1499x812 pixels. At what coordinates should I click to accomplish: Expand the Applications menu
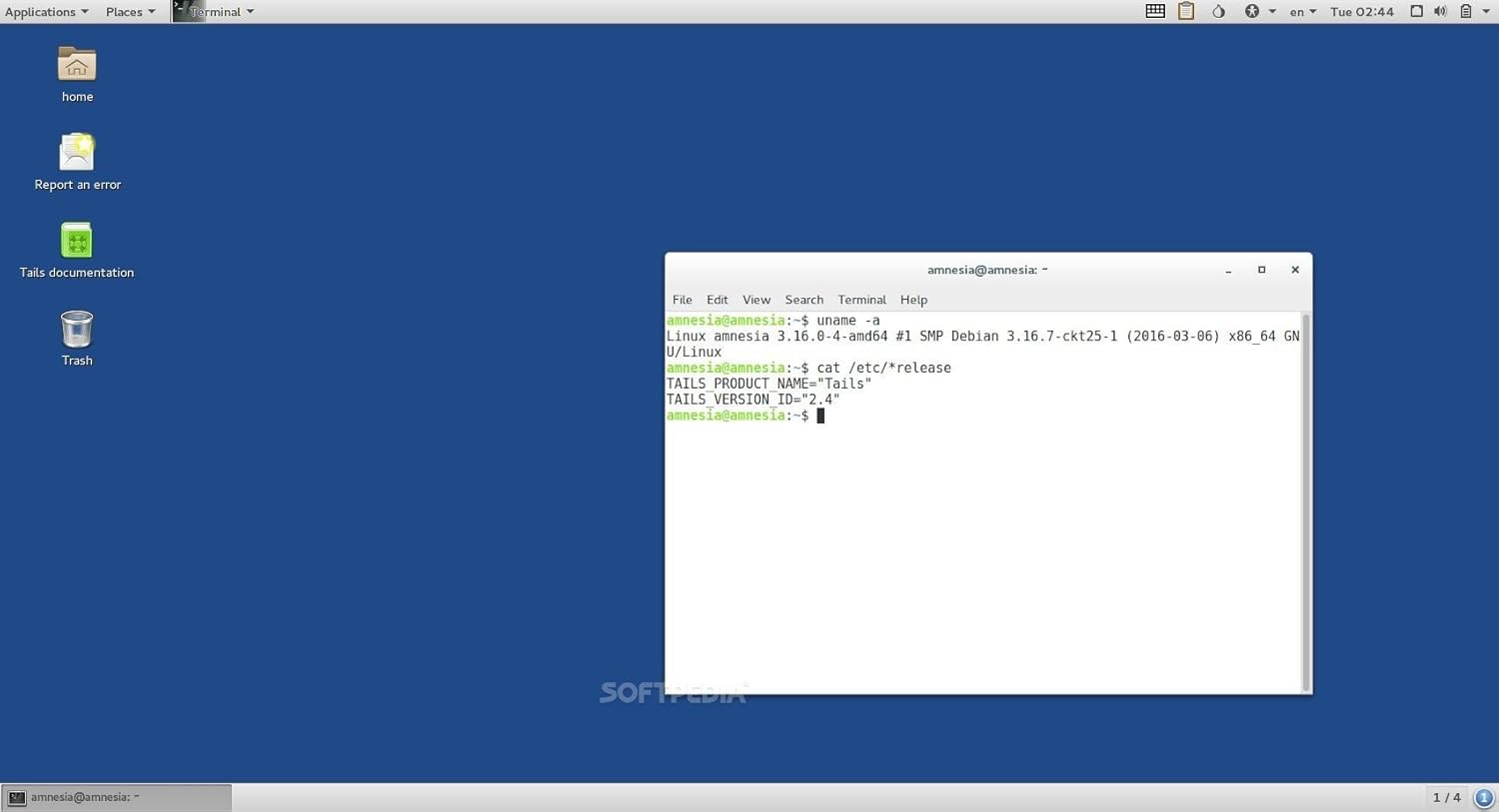[46, 12]
